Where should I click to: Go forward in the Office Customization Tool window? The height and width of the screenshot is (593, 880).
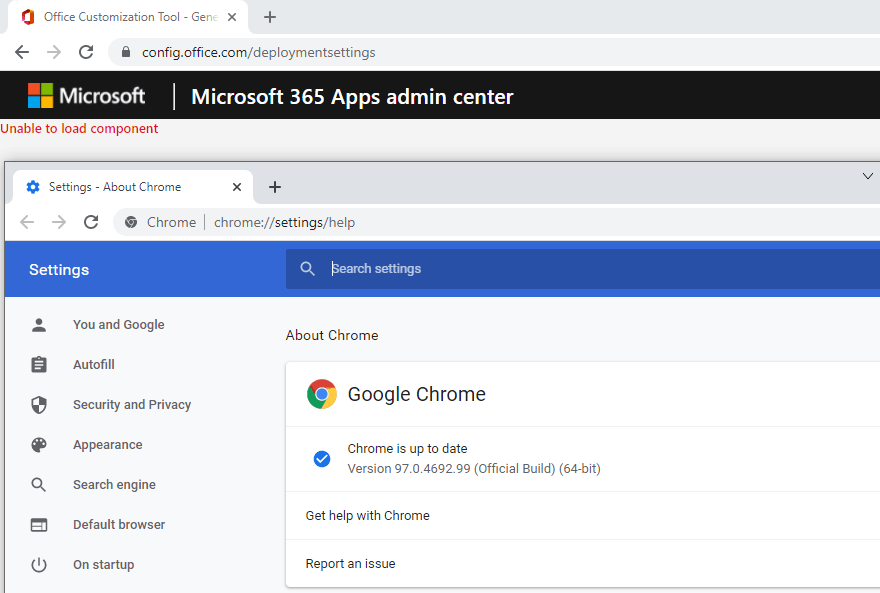click(x=54, y=52)
